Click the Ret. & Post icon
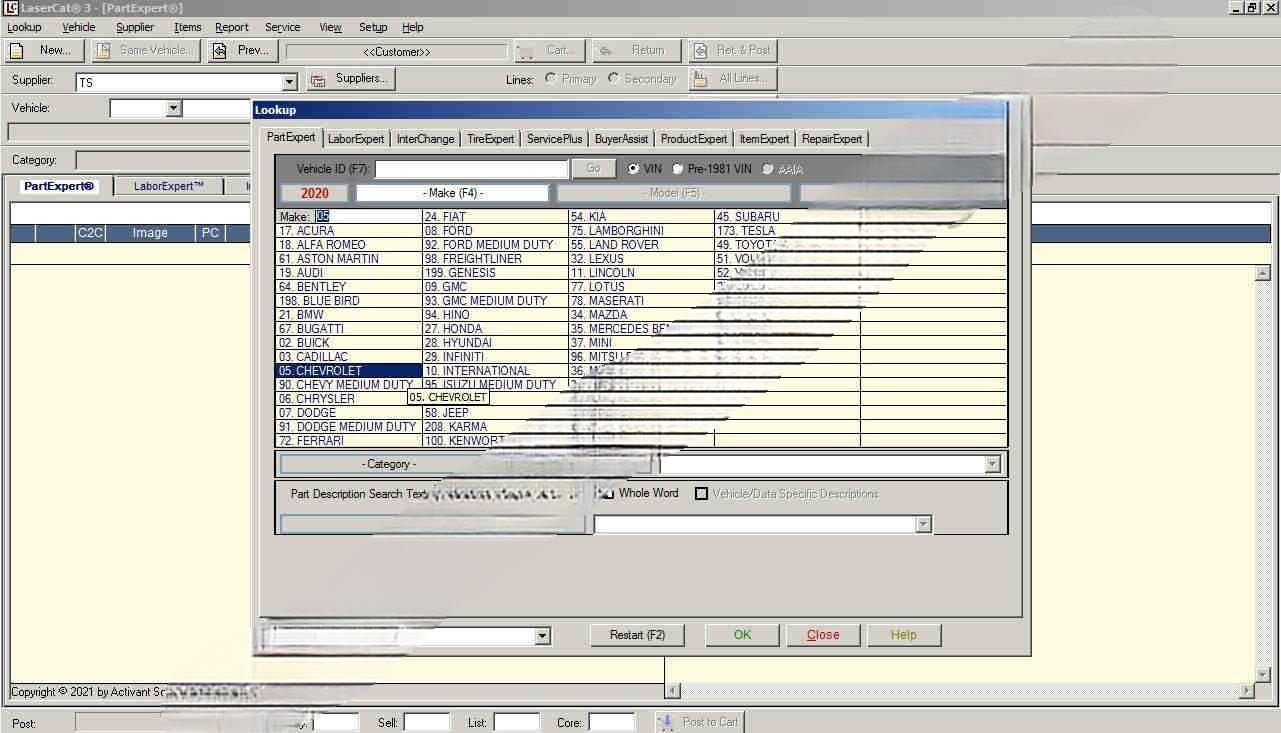 [699, 50]
